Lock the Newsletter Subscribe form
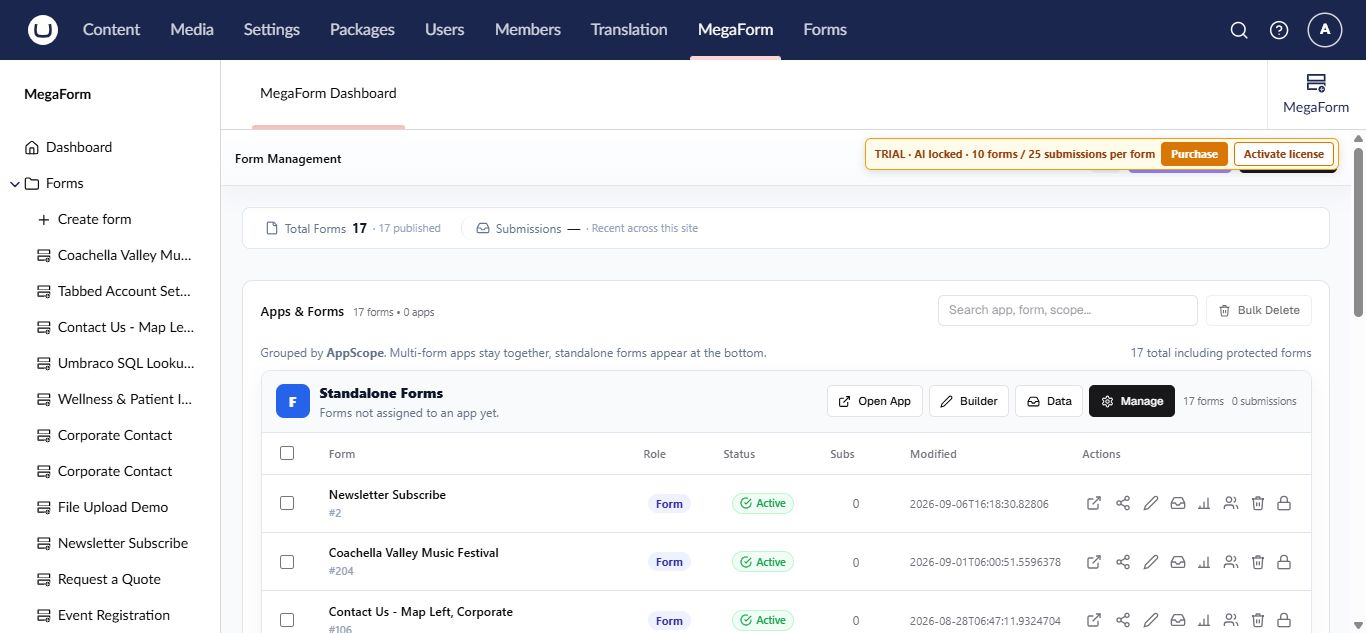 (x=1284, y=503)
